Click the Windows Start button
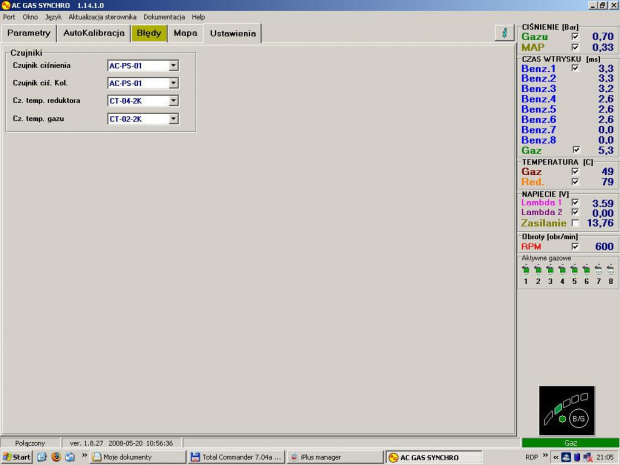620x465 pixels. pyautogui.click(x=17, y=457)
